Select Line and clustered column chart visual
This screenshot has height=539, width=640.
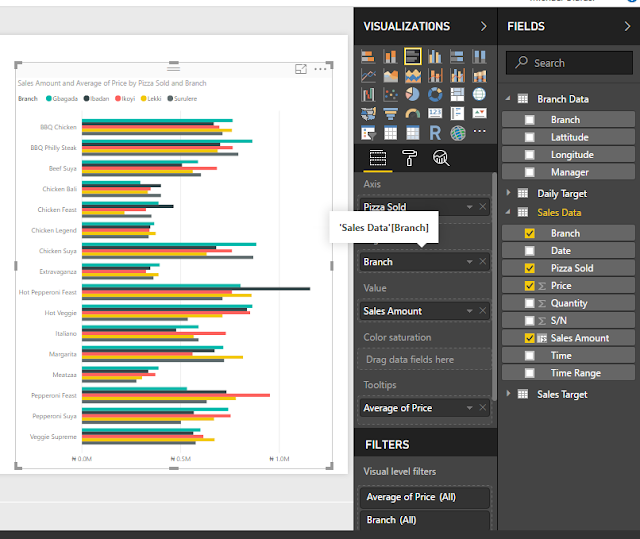click(457, 75)
